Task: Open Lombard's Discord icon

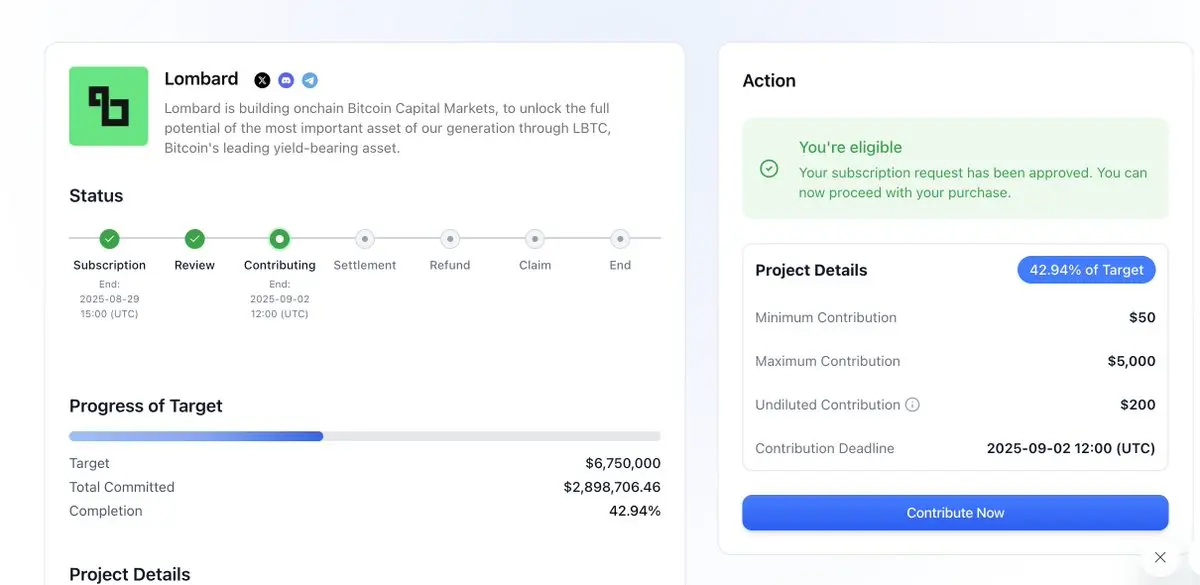Action: tap(286, 80)
